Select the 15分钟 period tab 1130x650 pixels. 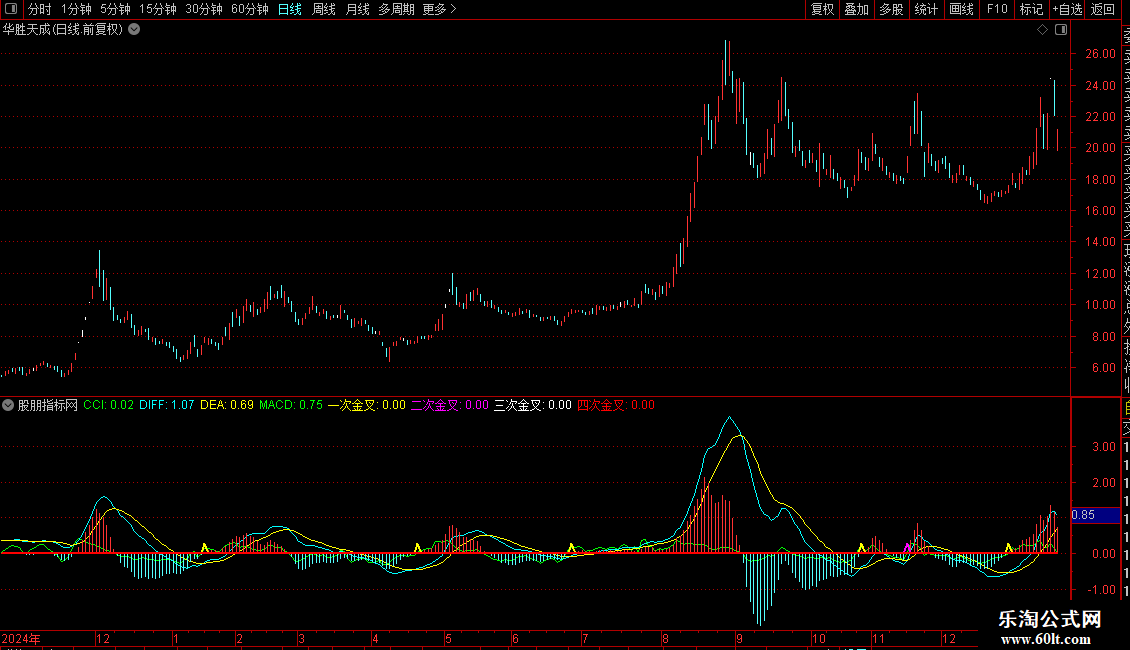[x=158, y=9]
